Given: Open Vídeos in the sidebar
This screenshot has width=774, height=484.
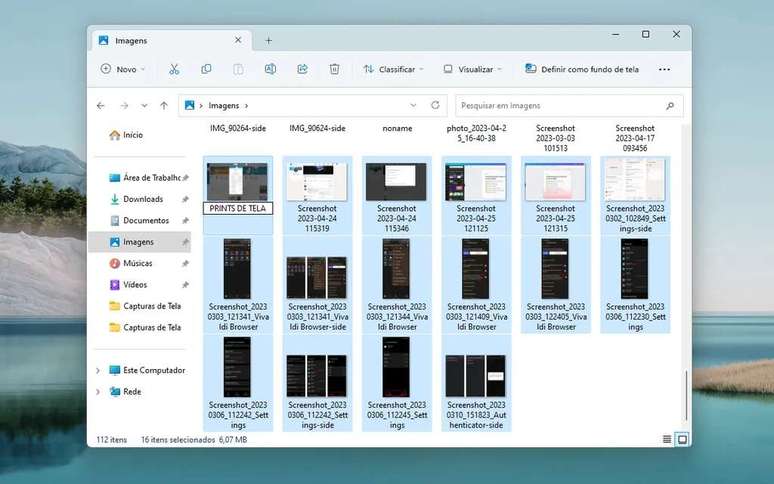Looking at the screenshot, I should coord(128,285).
